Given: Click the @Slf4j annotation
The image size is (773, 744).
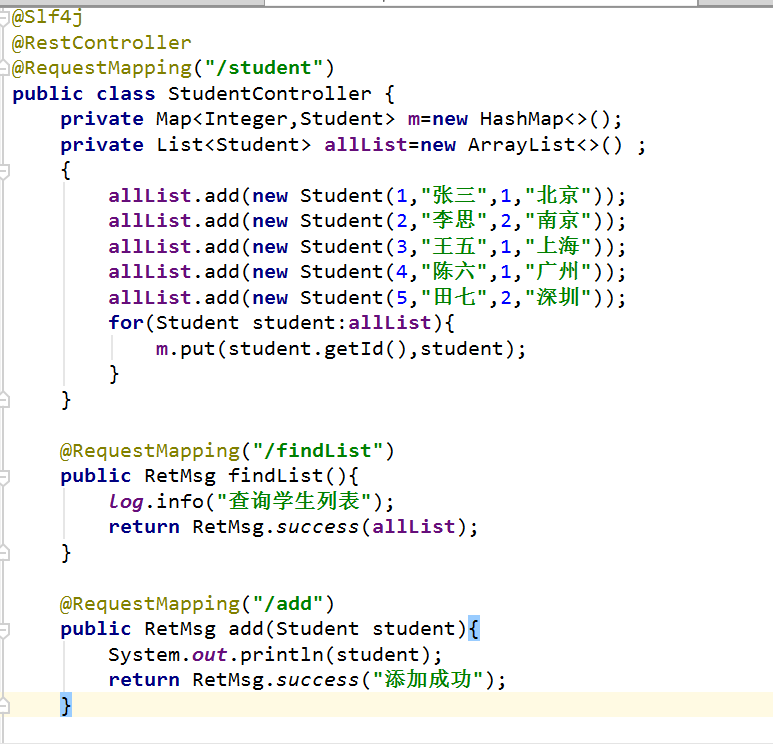Looking at the screenshot, I should (x=47, y=17).
